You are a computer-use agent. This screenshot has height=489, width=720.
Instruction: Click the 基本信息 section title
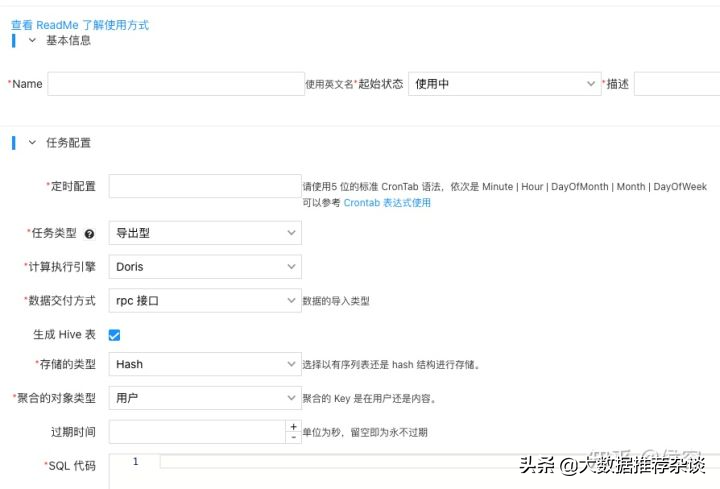click(x=68, y=40)
